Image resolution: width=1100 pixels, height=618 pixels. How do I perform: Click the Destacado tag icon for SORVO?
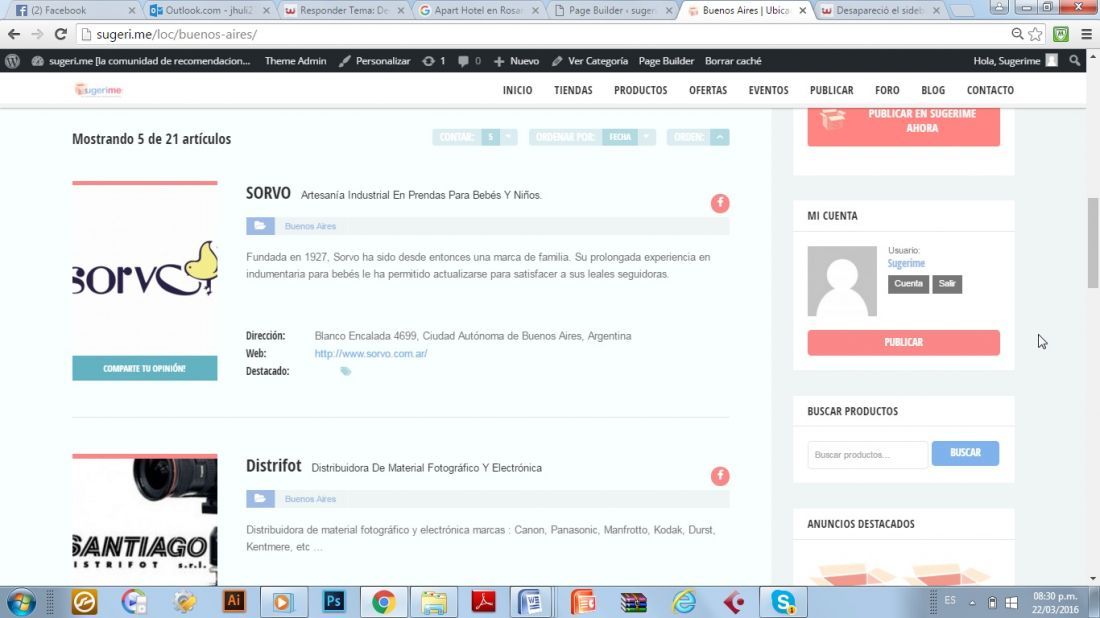(x=345, y=371)
